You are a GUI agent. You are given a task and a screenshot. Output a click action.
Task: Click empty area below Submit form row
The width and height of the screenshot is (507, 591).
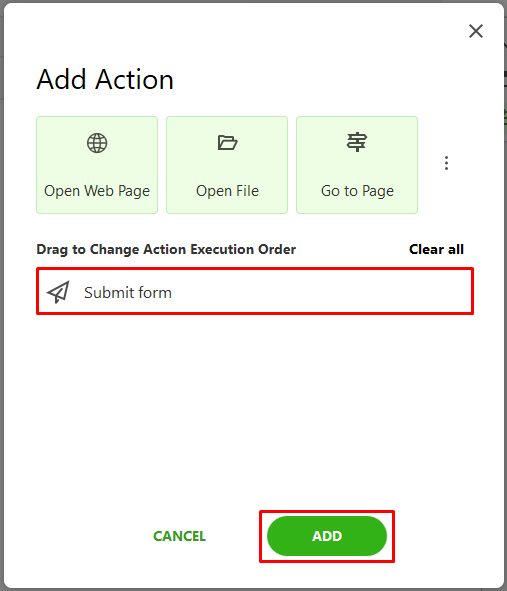pyautogui.click(x=255, y=407)
